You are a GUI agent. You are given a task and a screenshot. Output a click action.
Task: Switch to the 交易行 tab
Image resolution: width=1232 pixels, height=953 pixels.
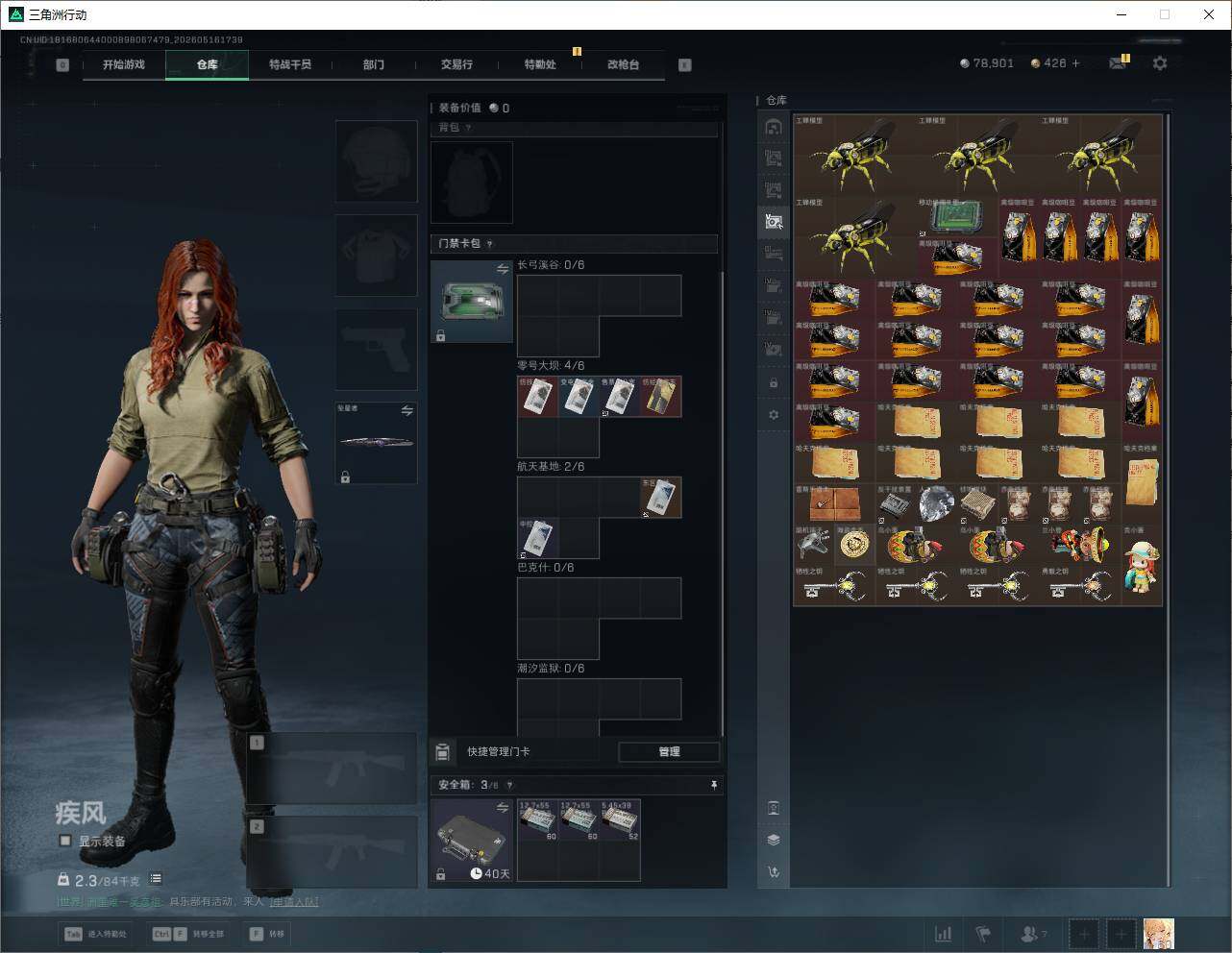(x=456, y=64)
